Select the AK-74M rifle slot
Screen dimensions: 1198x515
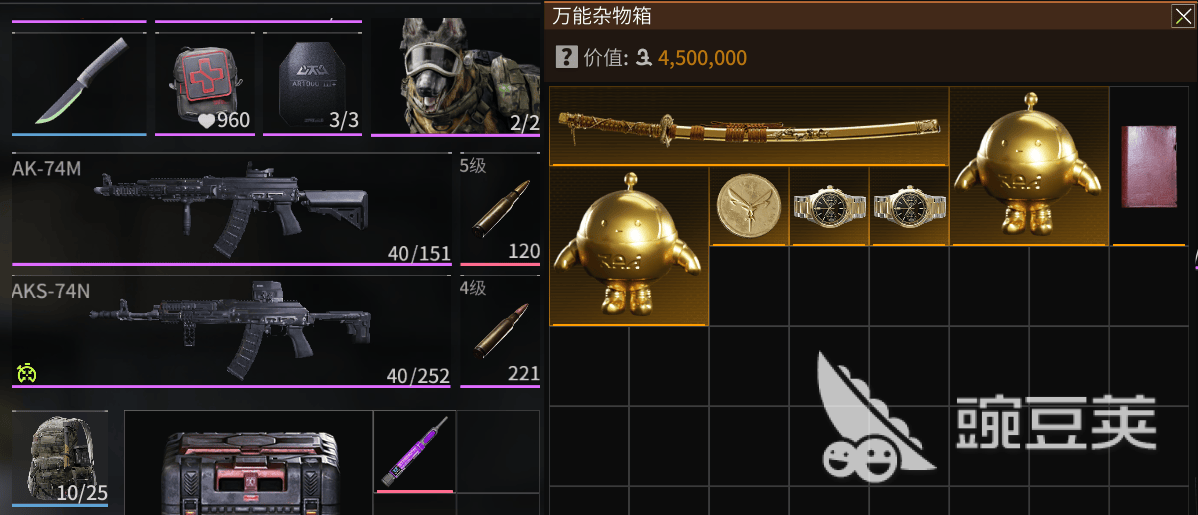click(x=232, y=209)
